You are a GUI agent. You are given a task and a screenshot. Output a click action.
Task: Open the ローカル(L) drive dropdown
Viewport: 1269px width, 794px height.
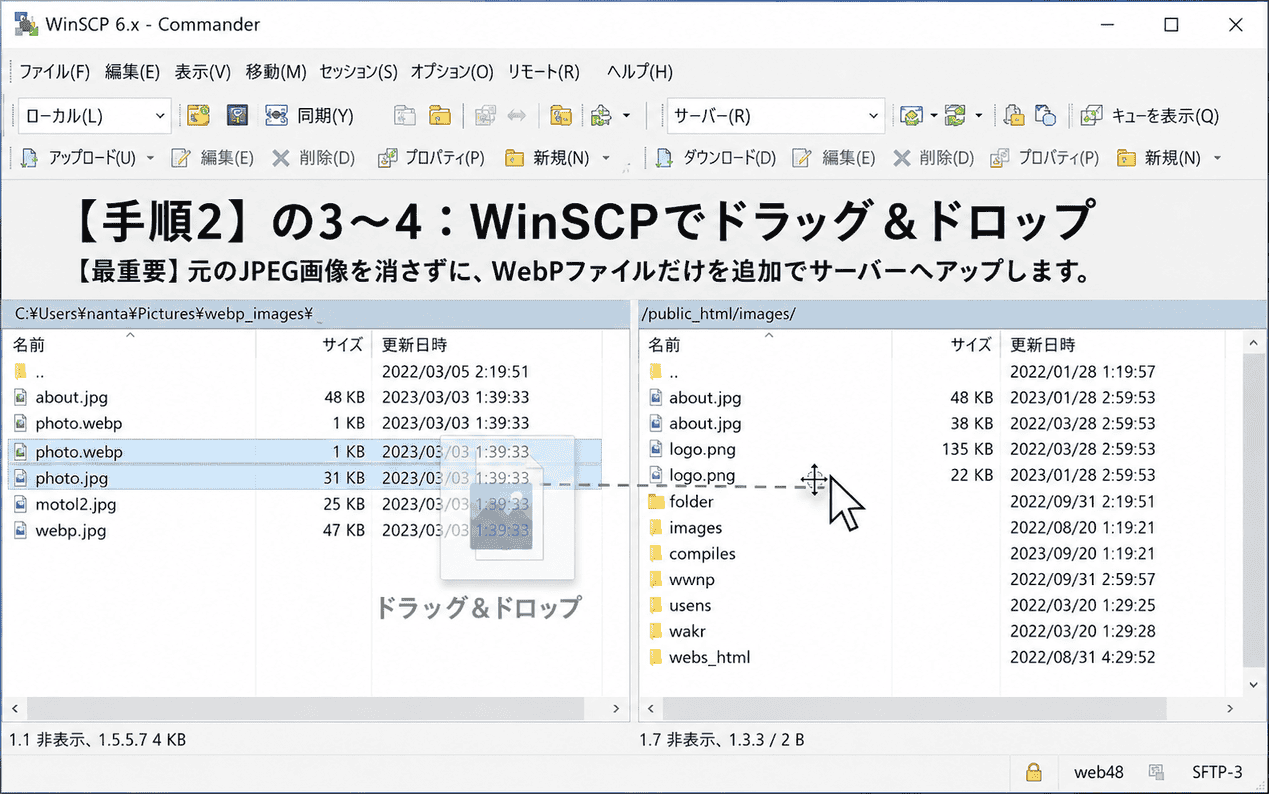[x=96, y=116]
